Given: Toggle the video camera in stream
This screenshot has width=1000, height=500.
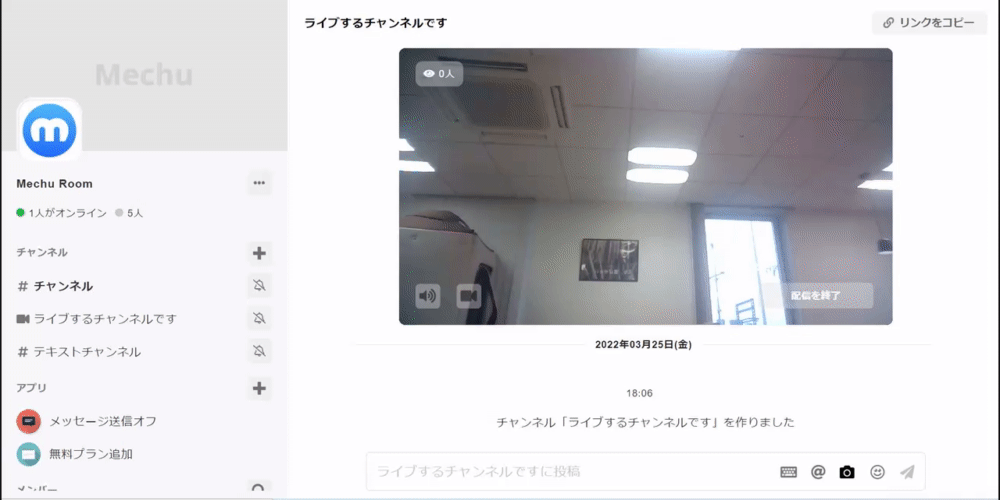Looking at the screenshot, I should click(468, 296).
